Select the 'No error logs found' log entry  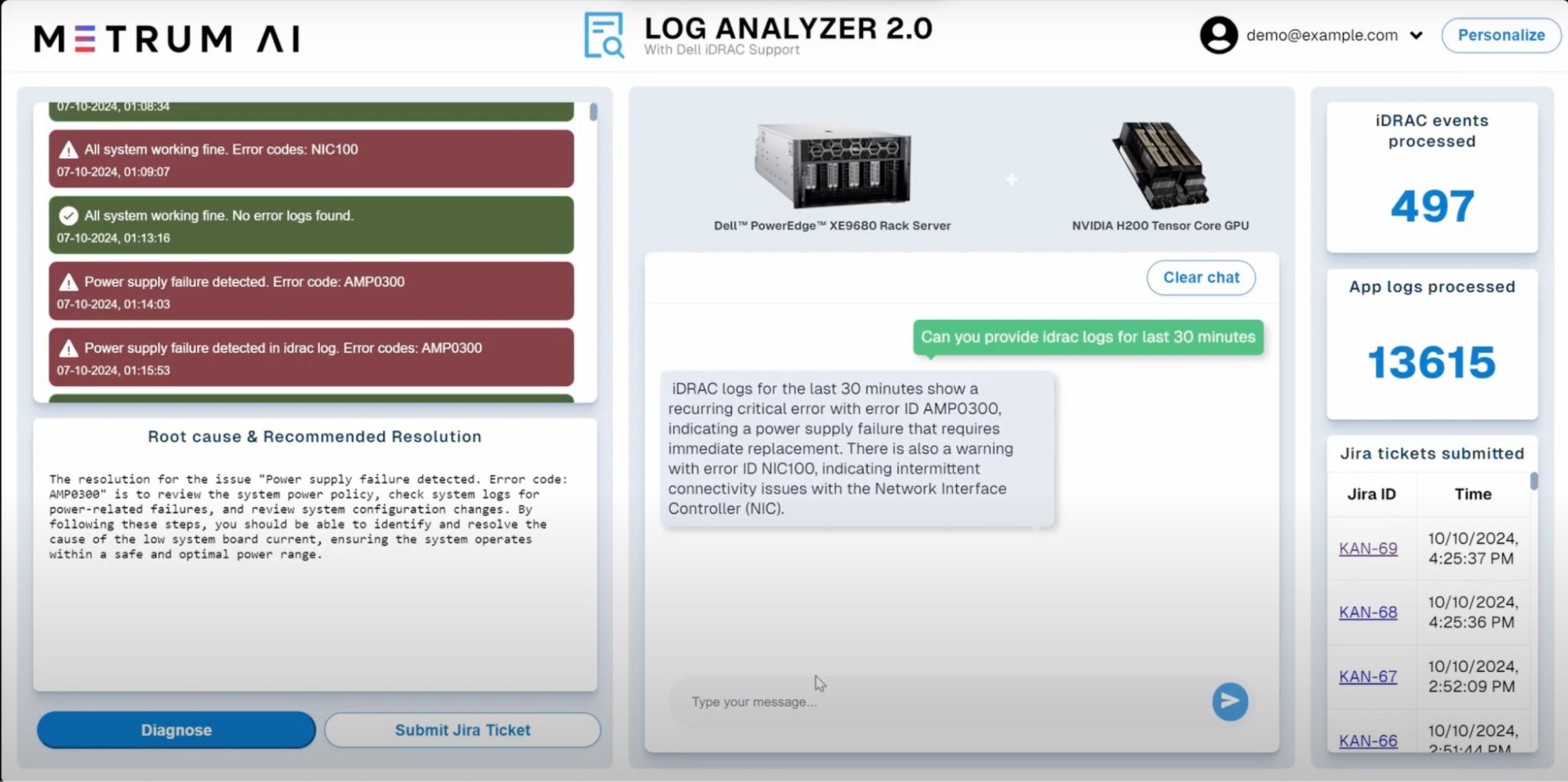(x=311, y=225)
